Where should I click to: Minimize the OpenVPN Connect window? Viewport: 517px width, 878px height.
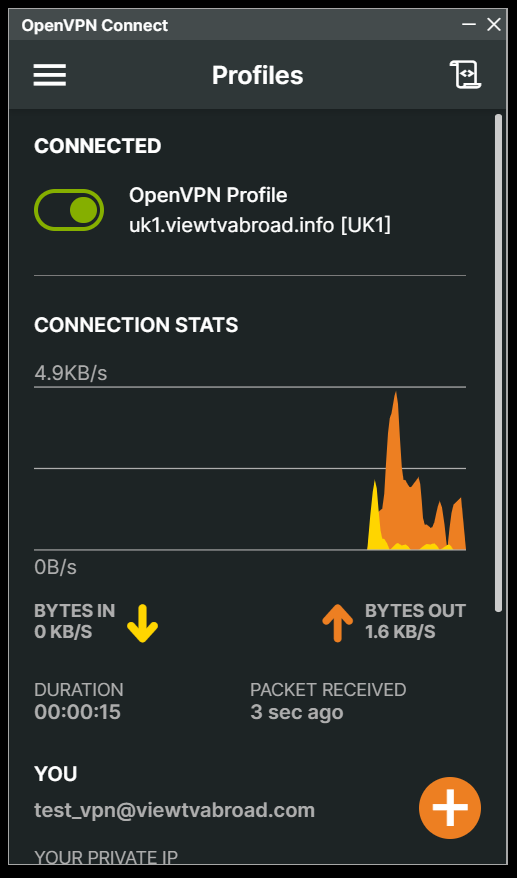[469, 25]
